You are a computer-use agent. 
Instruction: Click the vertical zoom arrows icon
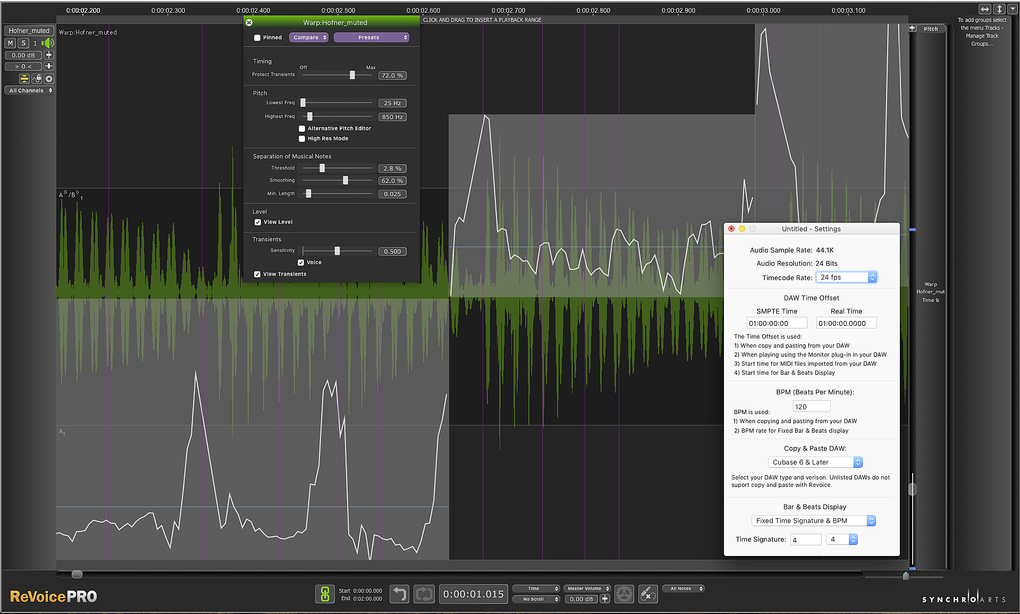click(x=999, y=9)
